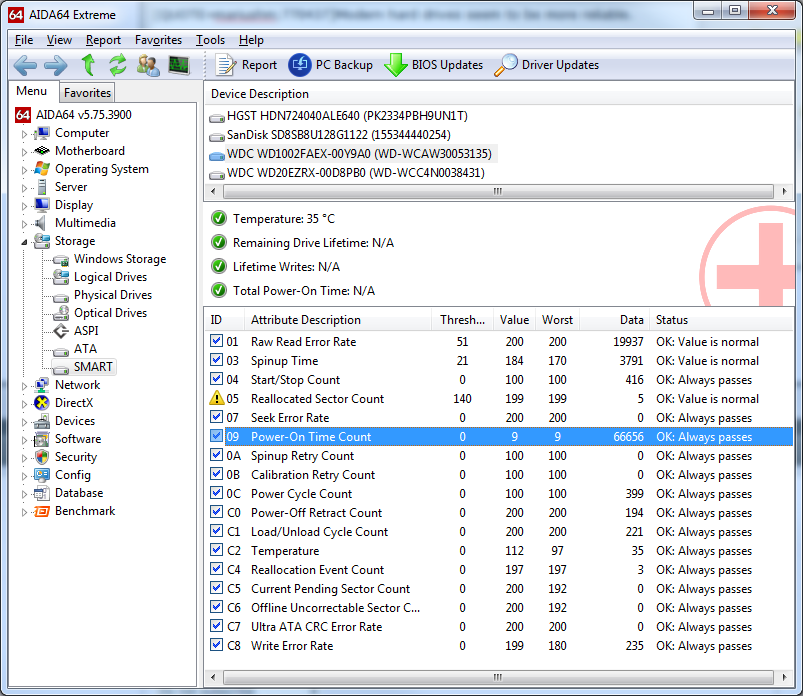
Task: Toggle the Write Error Rate checkbox
Action: (x=217, y=645)
